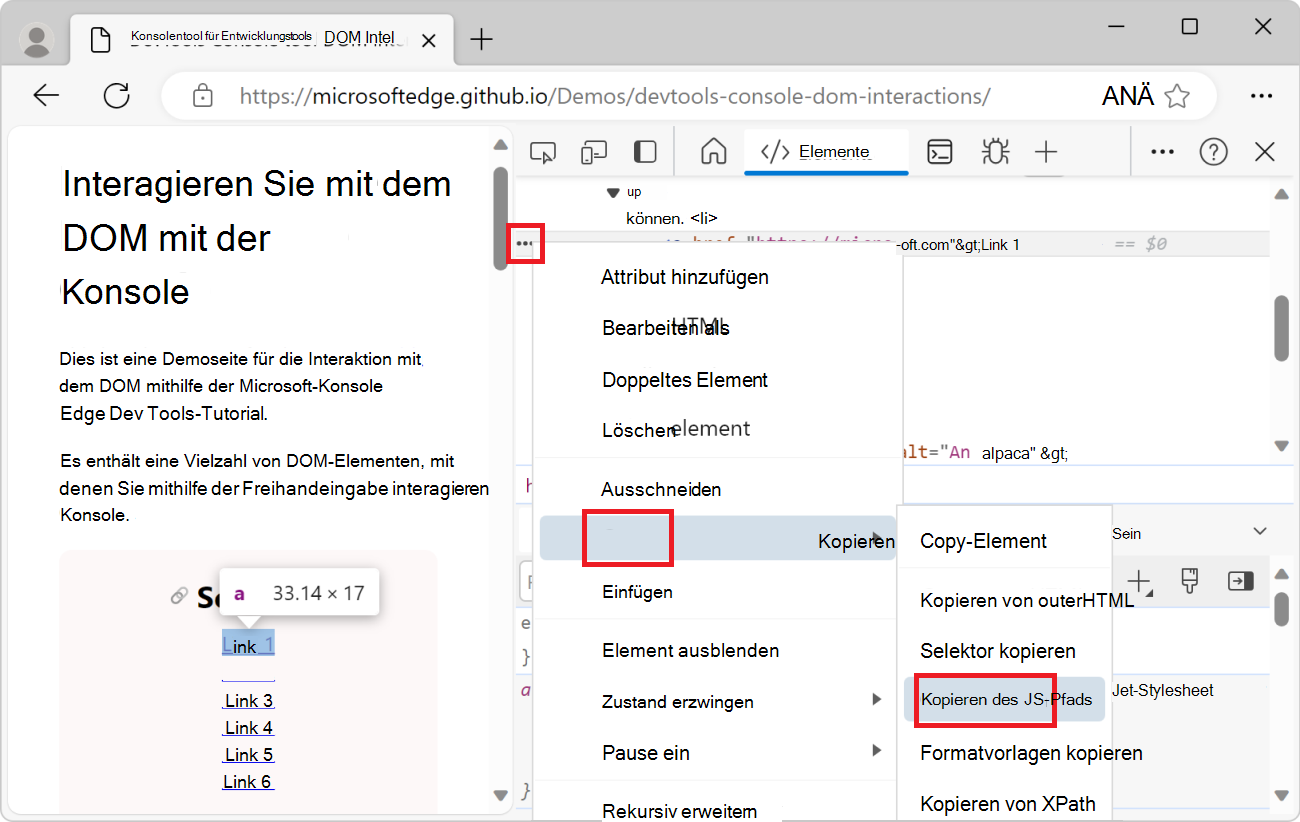The width and height of the screenshot is (1300, 822).
Task: Close the DOM Intel browser tab
Action: pos(429,40)
